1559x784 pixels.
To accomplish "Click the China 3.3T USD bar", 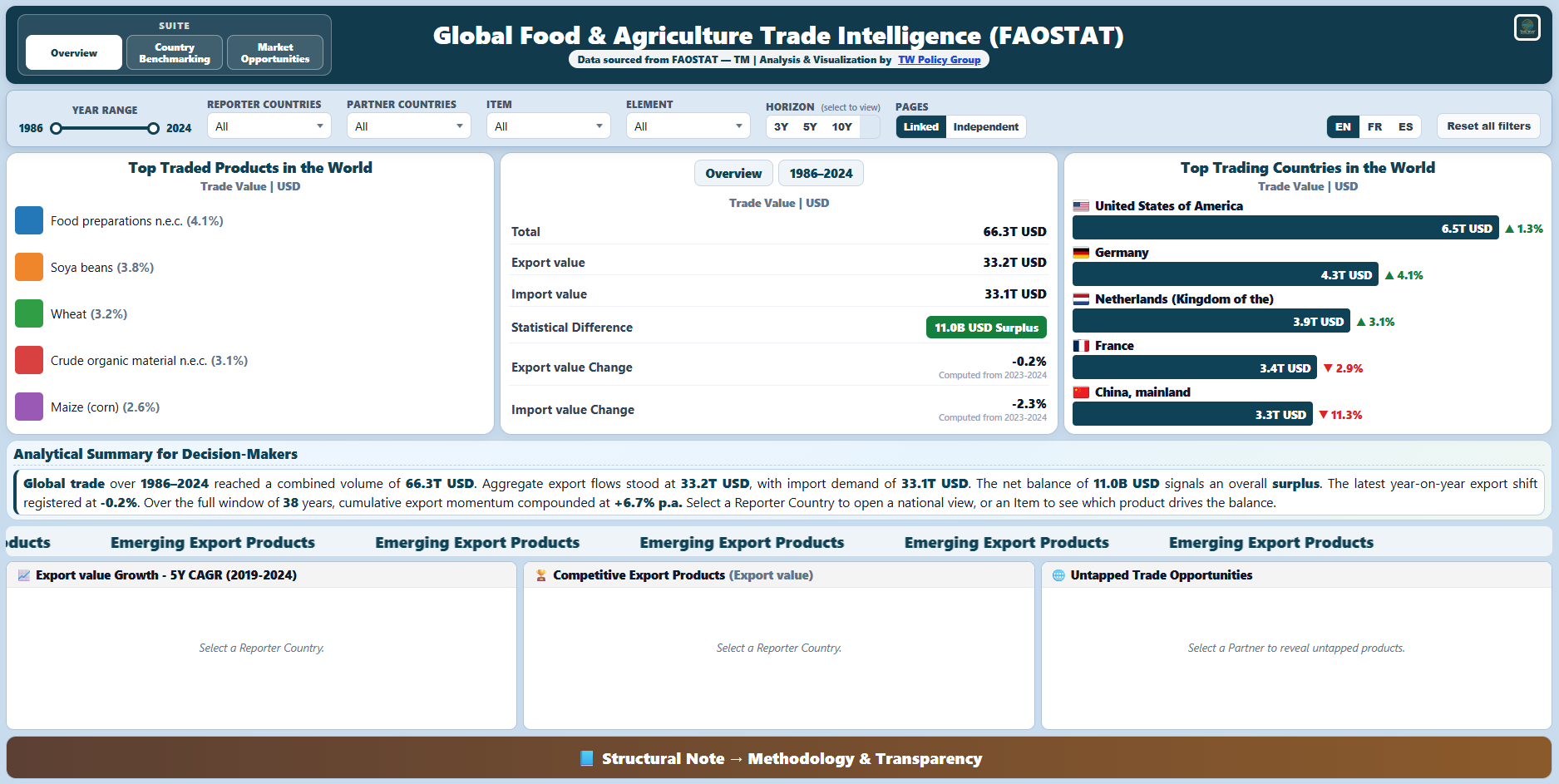I will point(1192,415).
